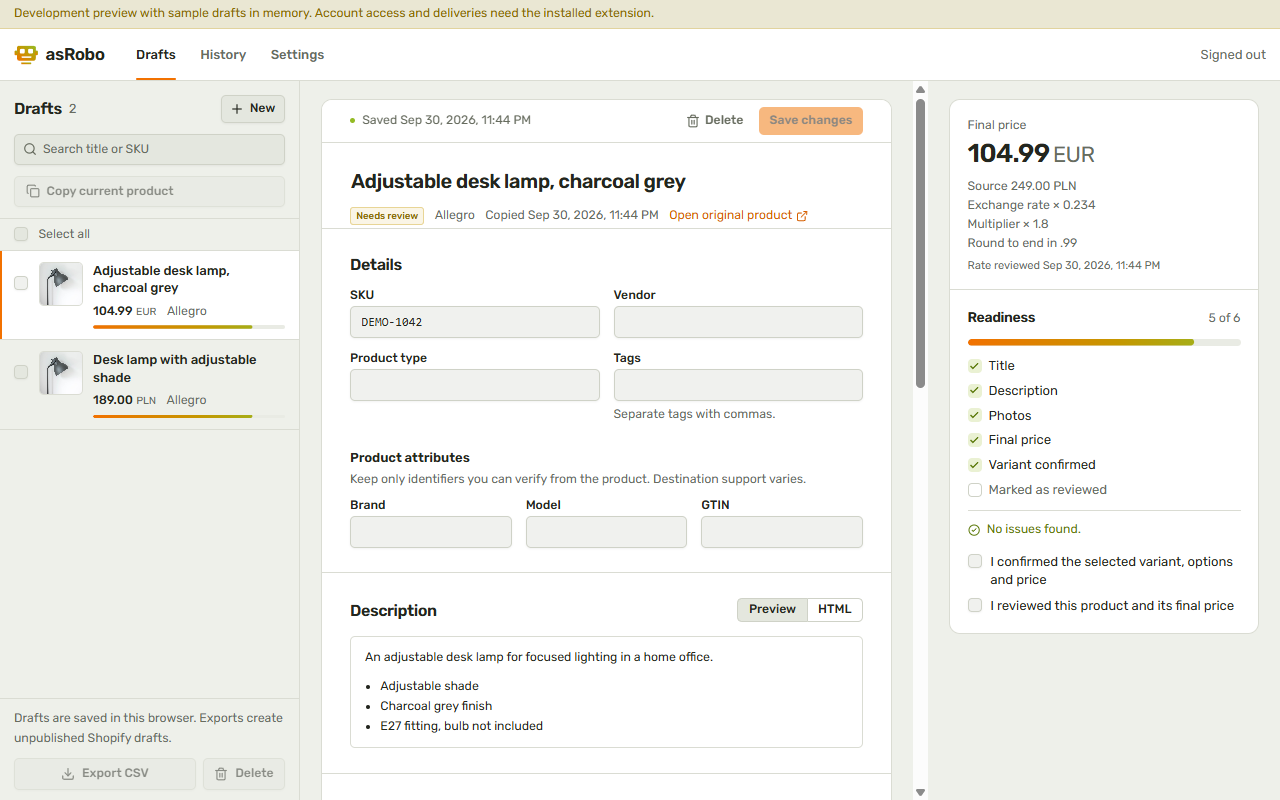Screen dimensions: 1280x800
Task: Click the Readiness progress bar
Action: [1104, 343]
